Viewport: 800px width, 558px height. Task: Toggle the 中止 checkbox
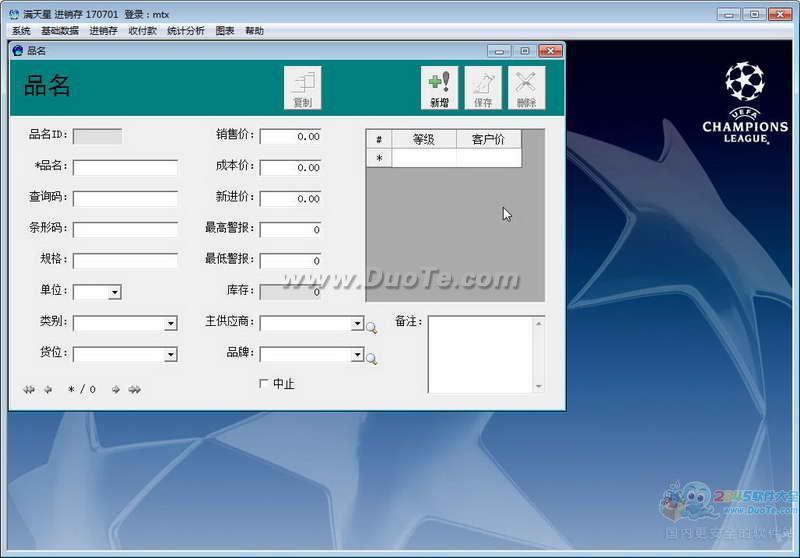point(264,383)
